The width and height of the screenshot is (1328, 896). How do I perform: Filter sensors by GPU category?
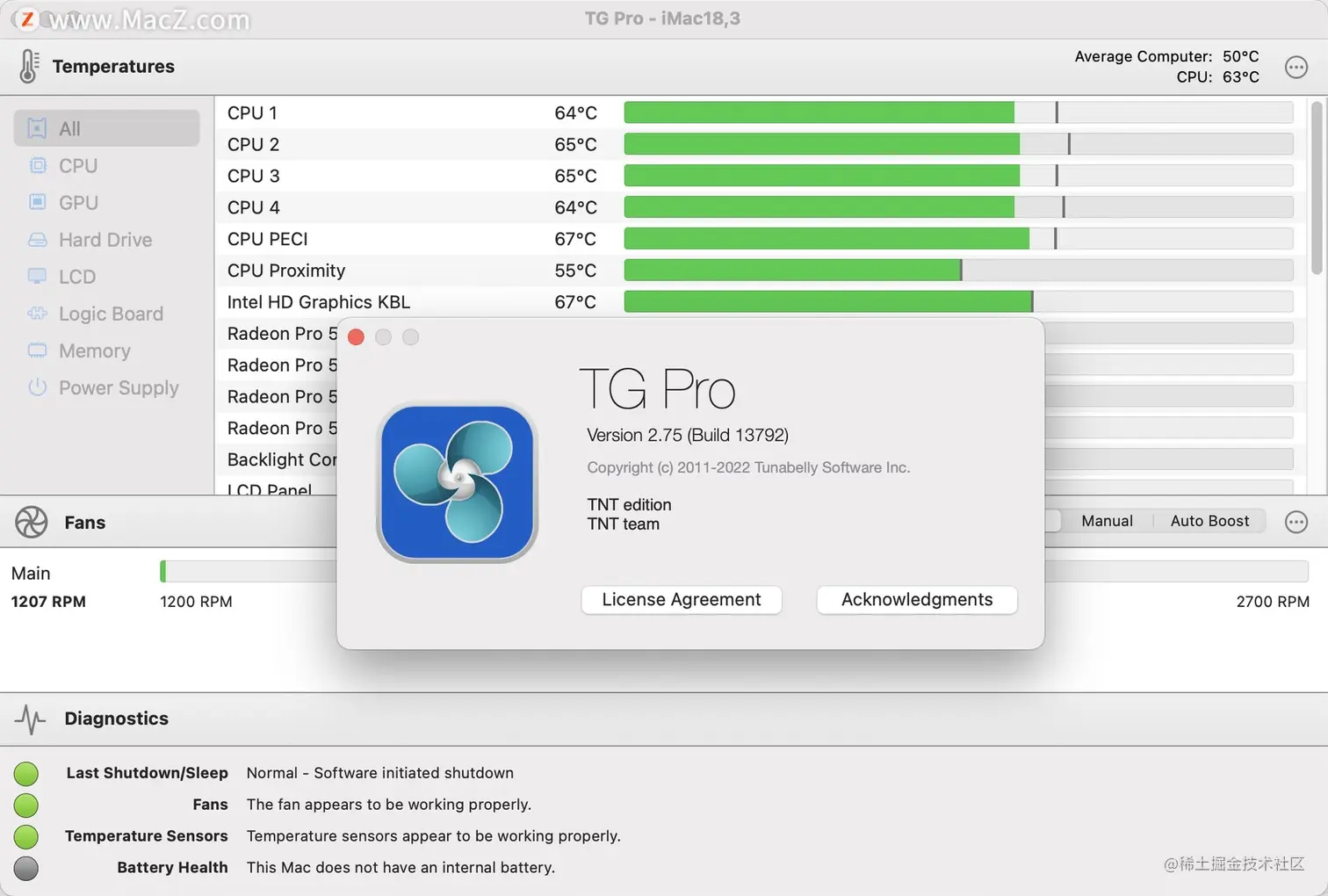[106, 202]
